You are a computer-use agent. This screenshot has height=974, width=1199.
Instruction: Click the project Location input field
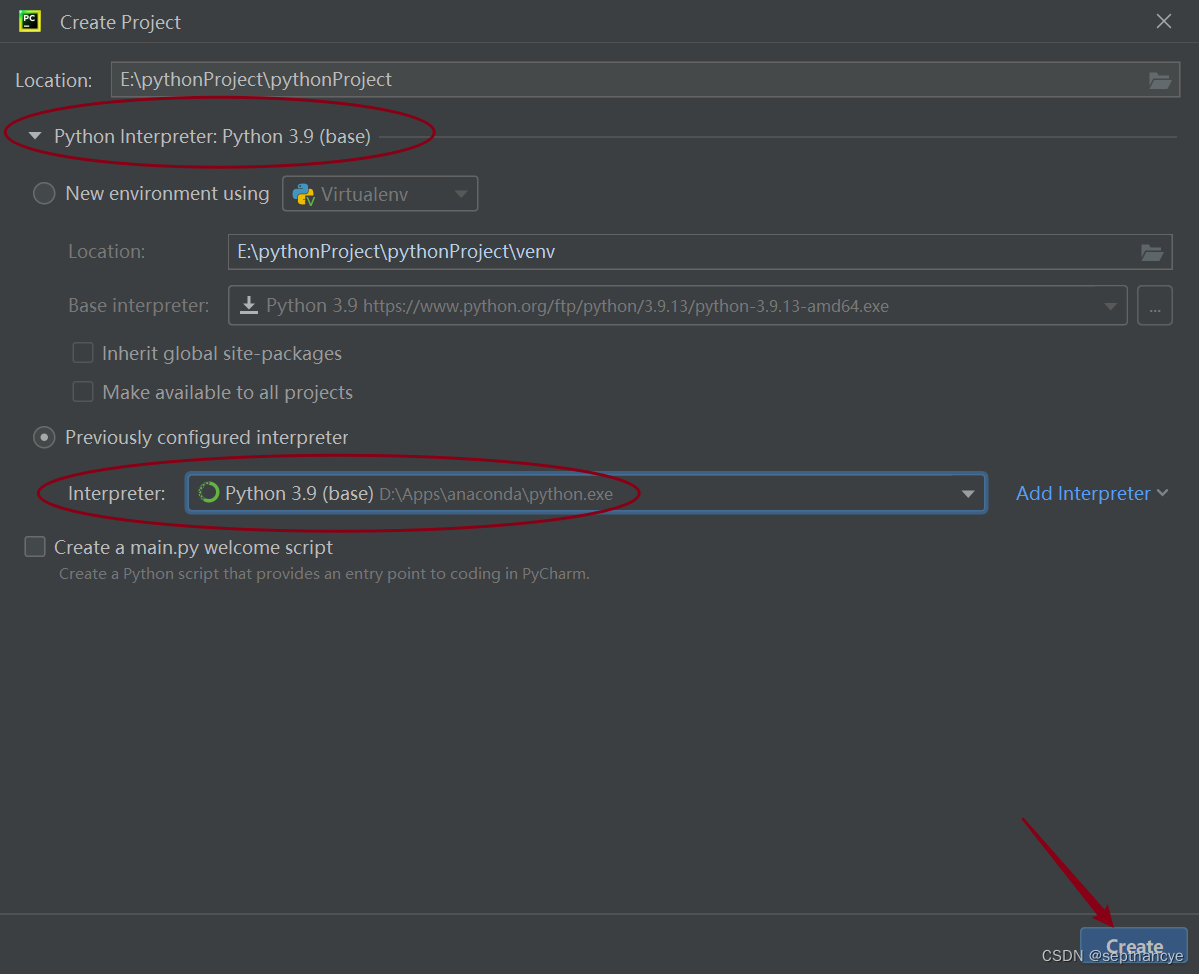[645, 80]
